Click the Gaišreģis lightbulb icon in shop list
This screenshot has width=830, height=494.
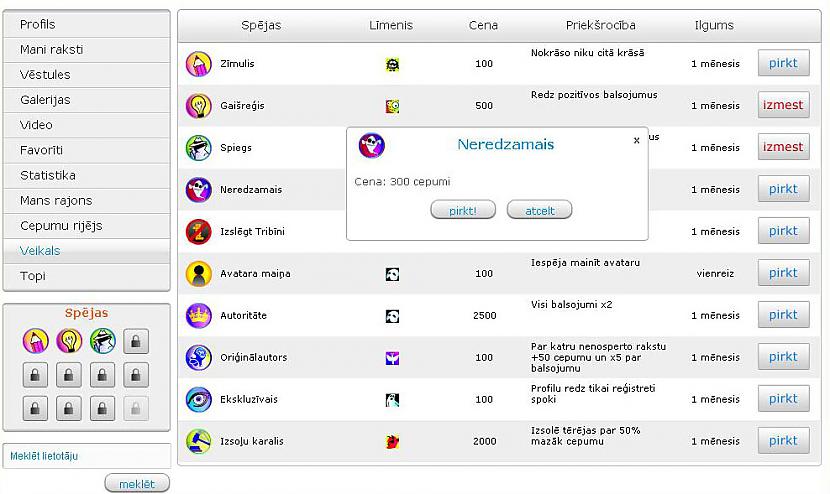(199, 105)
